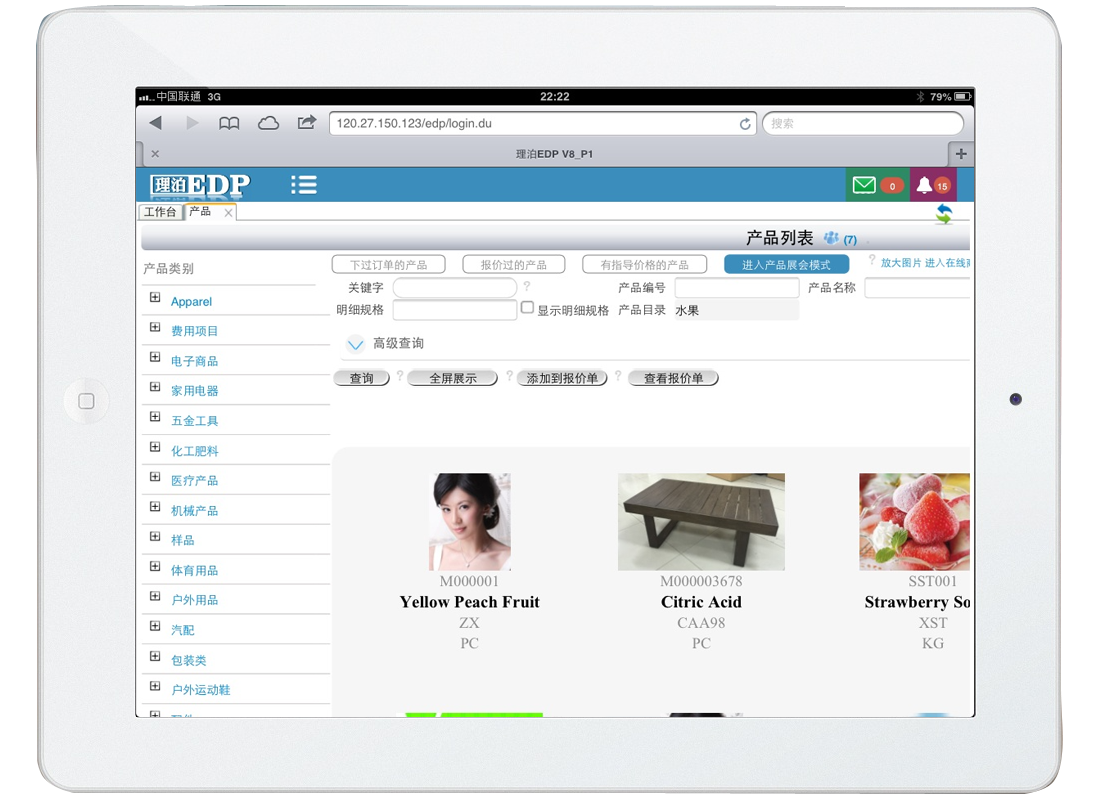Open the mail inbox envelope icon
The image size is (1100, 800).
click(863, 185)
